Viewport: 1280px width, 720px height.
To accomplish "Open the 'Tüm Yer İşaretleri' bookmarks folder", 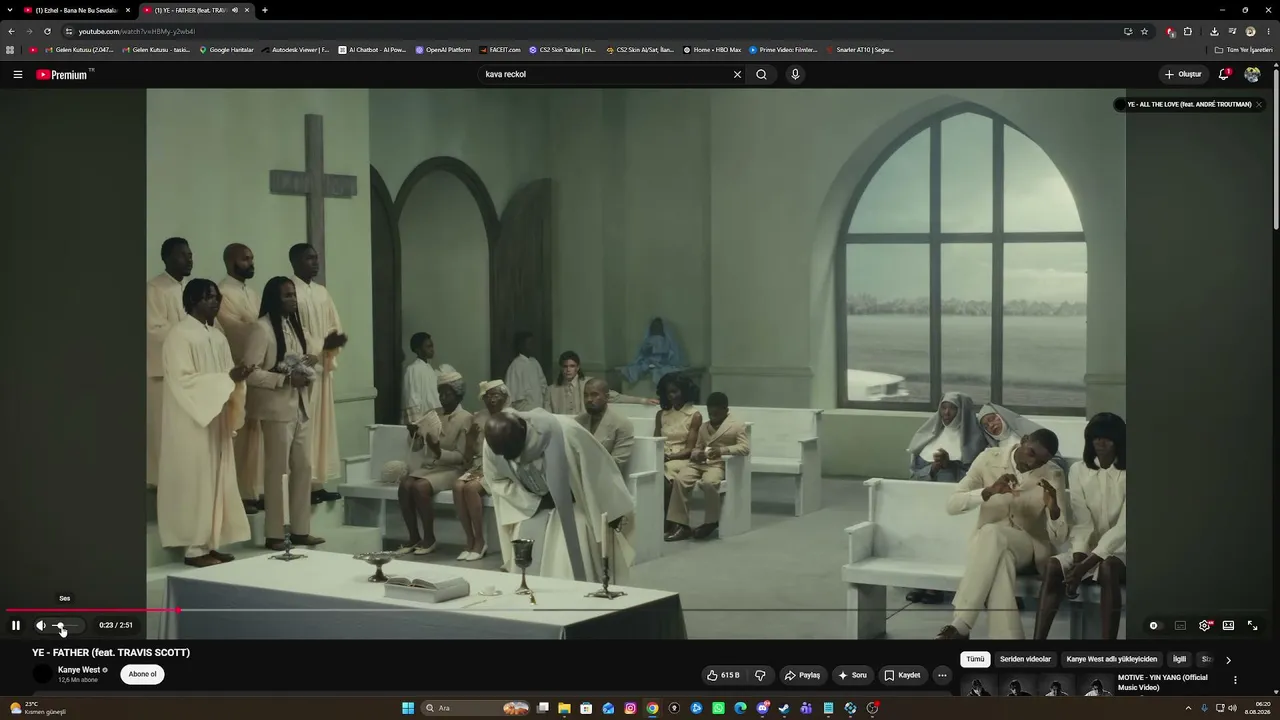I will click(x=1244, y=50).
